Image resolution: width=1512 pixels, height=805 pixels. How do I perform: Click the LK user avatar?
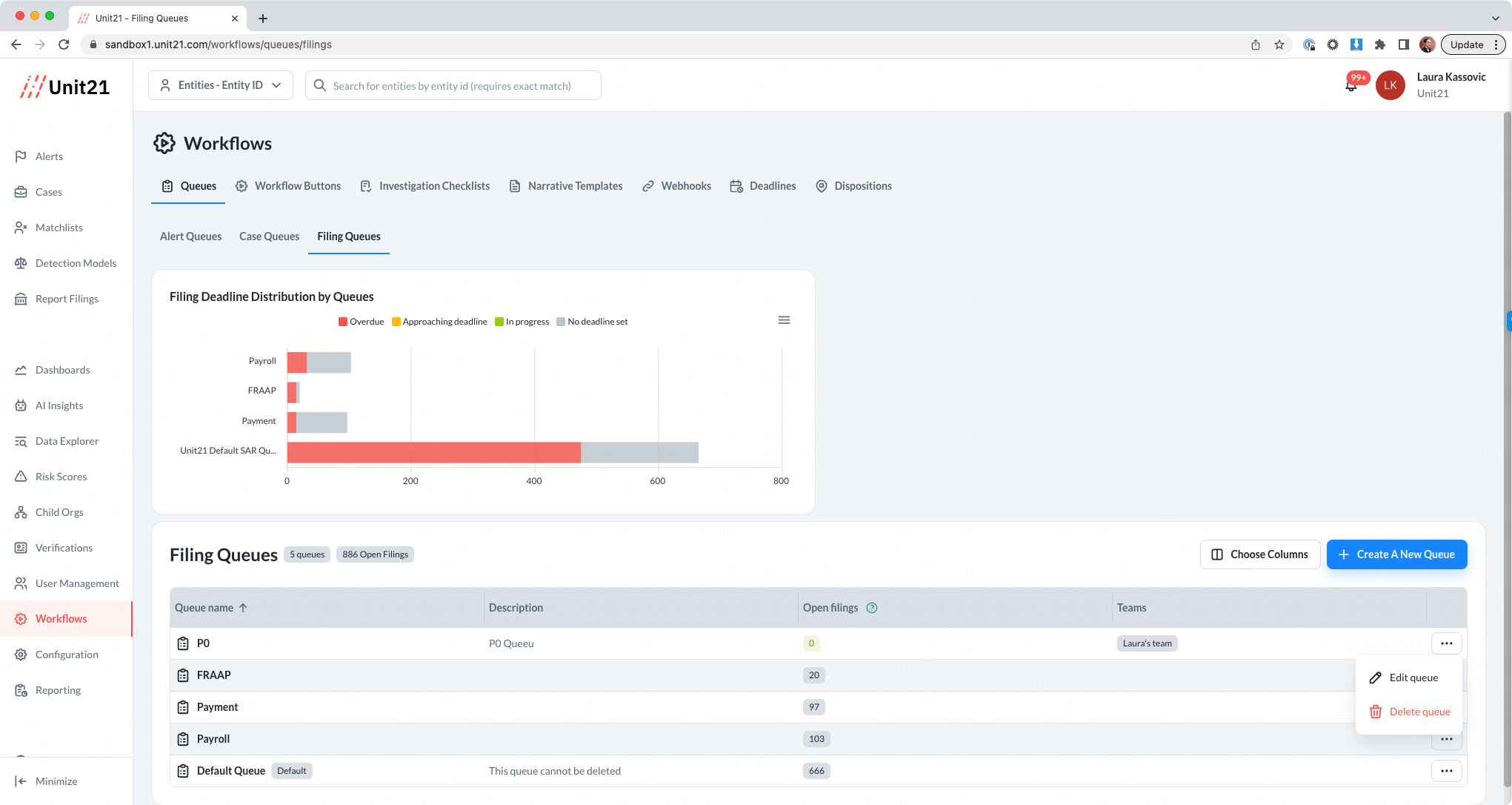click(1390, 85)
